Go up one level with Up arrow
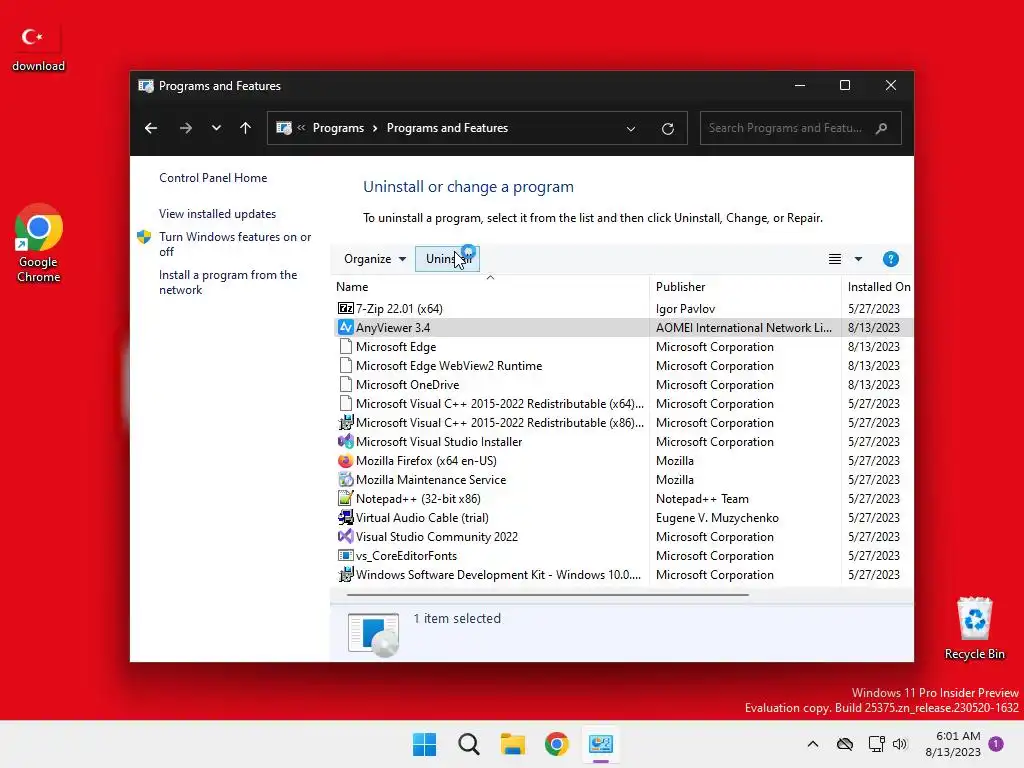This screenshot has height=768, width=1024. click(x=246, y=128)
